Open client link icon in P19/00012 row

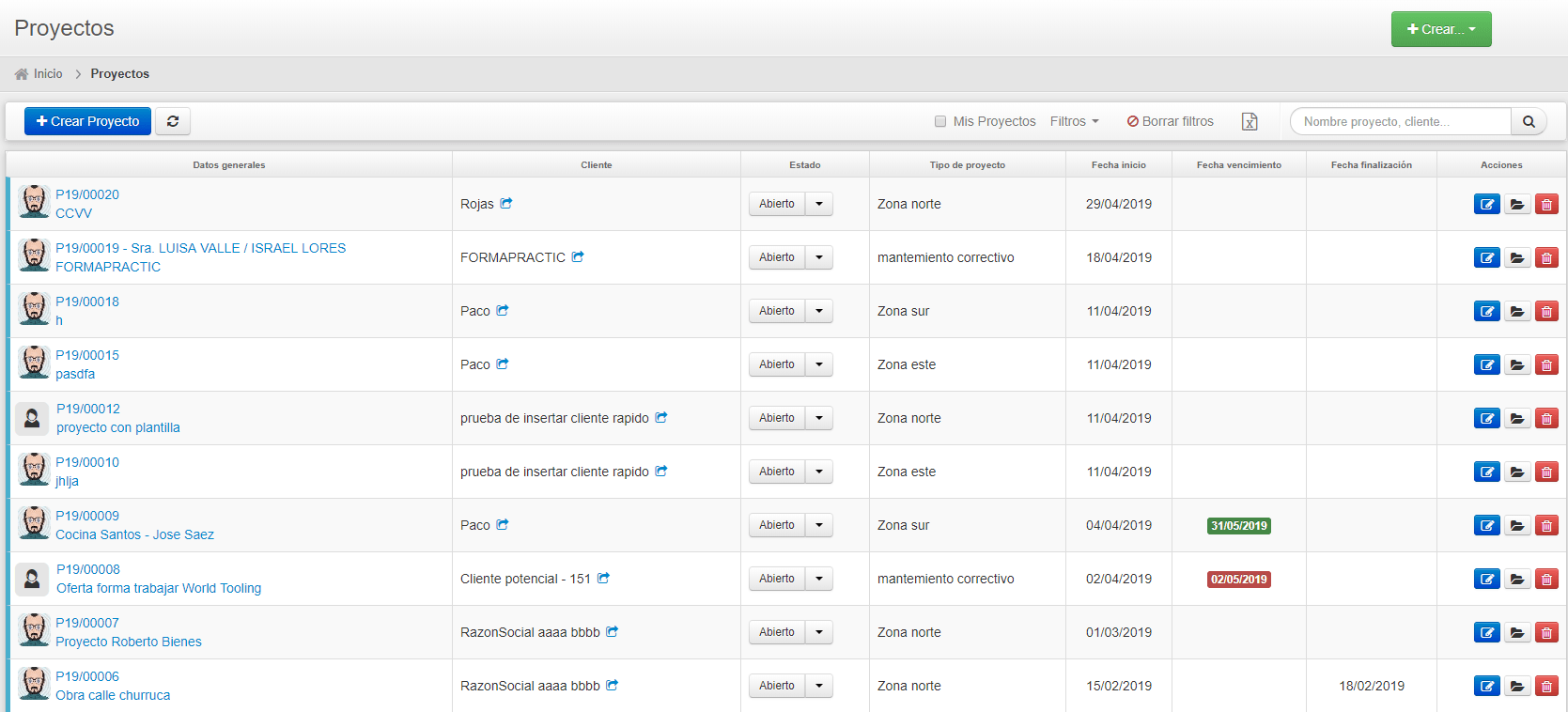661,417
